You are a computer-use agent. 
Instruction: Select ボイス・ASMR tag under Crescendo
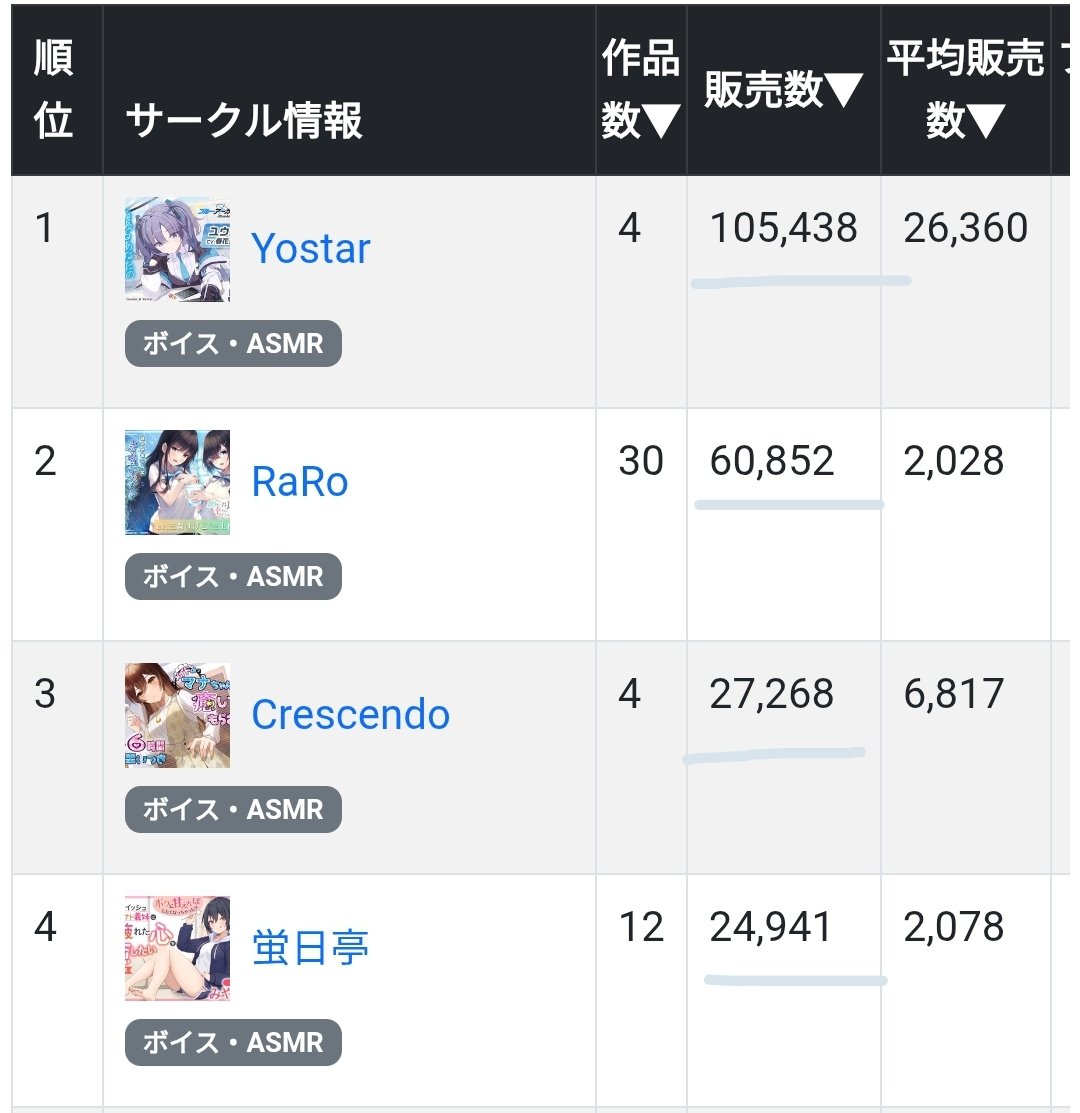pos(233,810)
